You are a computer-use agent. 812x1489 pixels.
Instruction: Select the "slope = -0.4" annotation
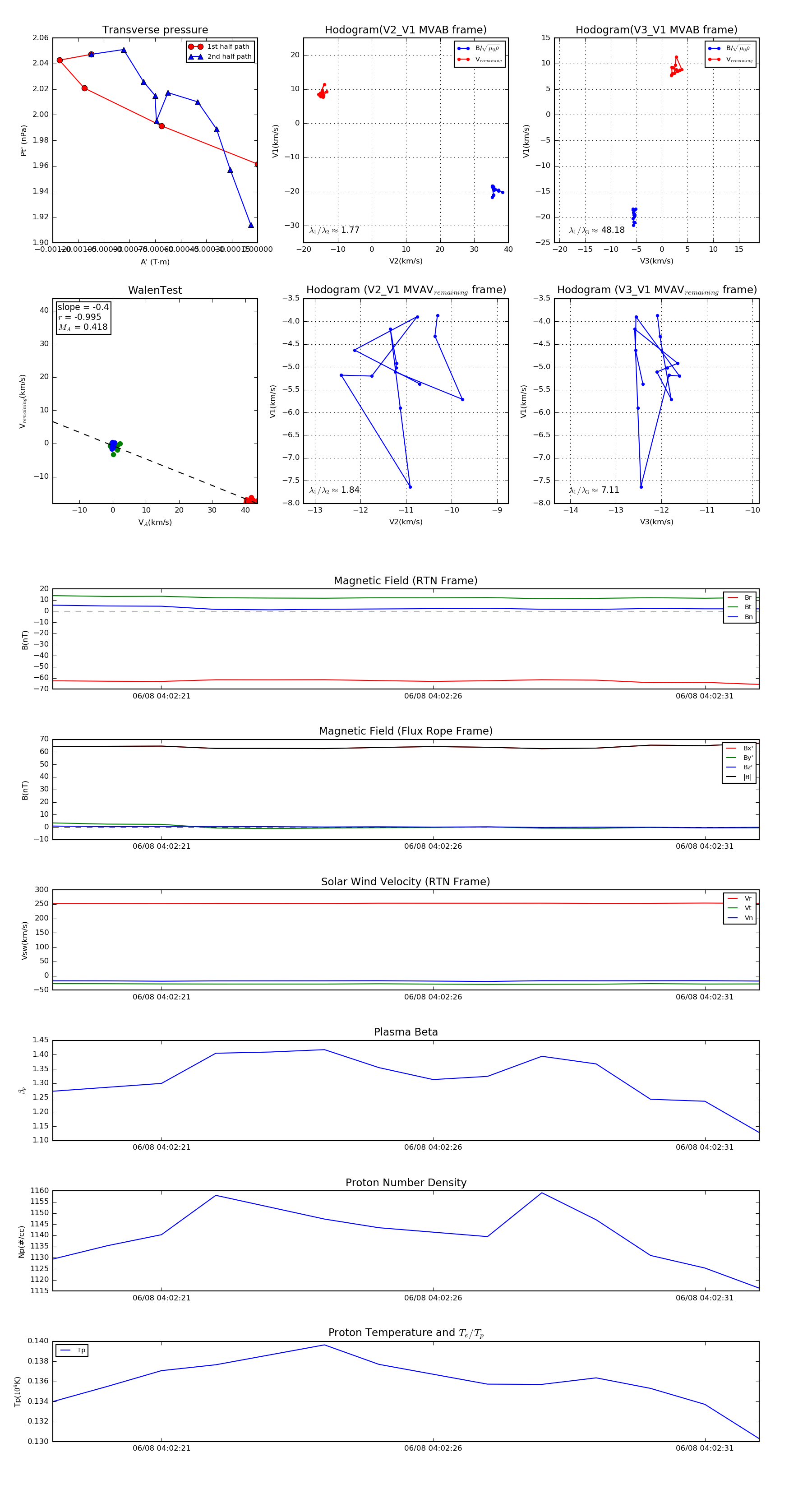(x=83, y=307)
